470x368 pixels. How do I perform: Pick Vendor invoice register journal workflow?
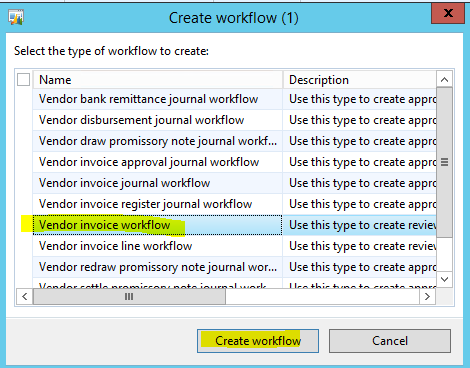(157, 204)
